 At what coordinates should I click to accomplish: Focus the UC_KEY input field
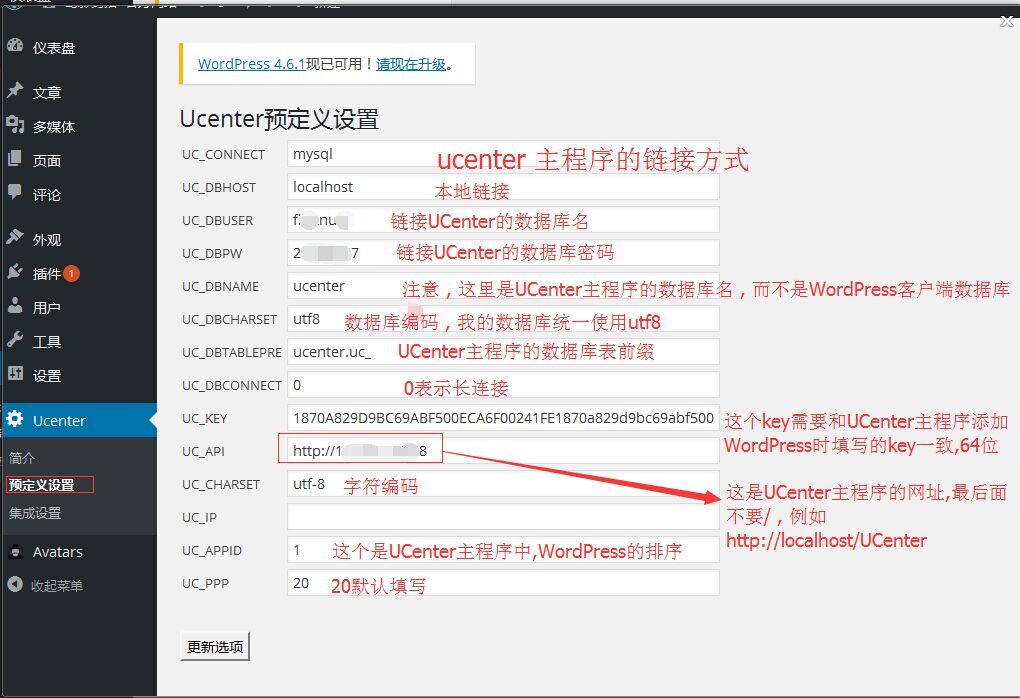(503, 418)
